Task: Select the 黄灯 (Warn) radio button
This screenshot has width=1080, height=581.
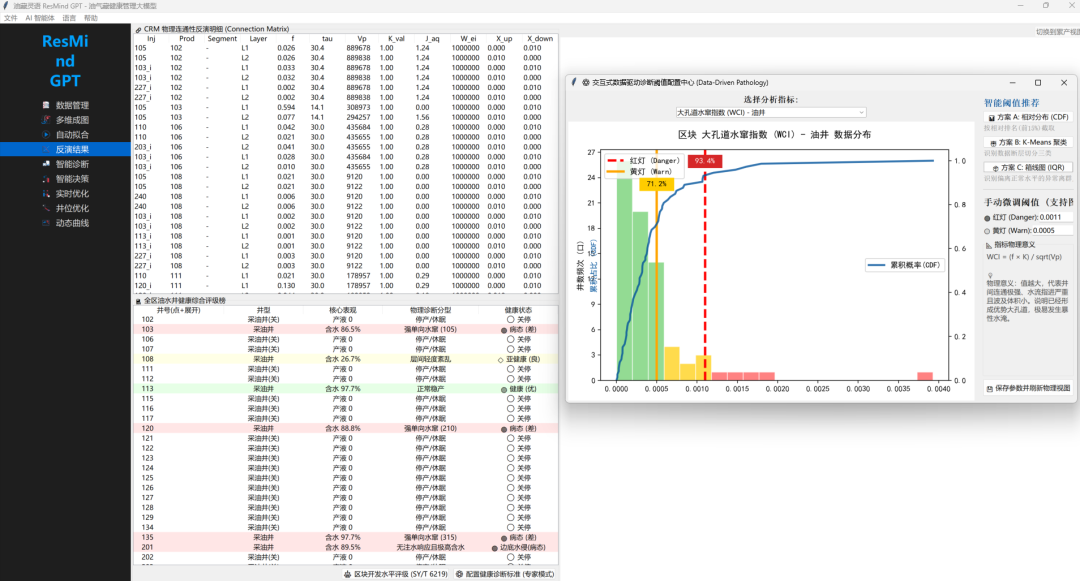Action: [x=987, y=231]
